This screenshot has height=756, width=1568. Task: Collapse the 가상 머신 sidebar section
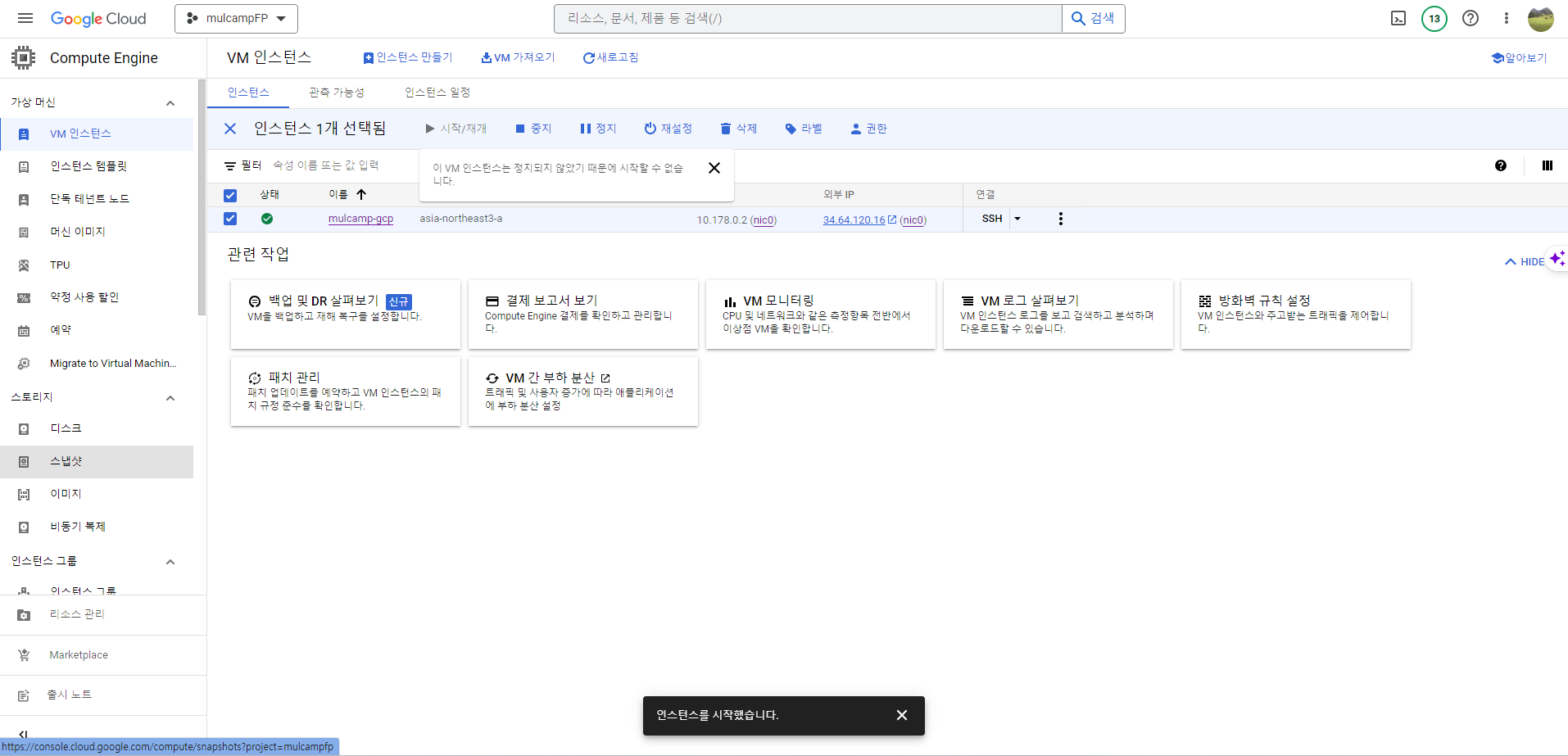[x=170, y=103]
